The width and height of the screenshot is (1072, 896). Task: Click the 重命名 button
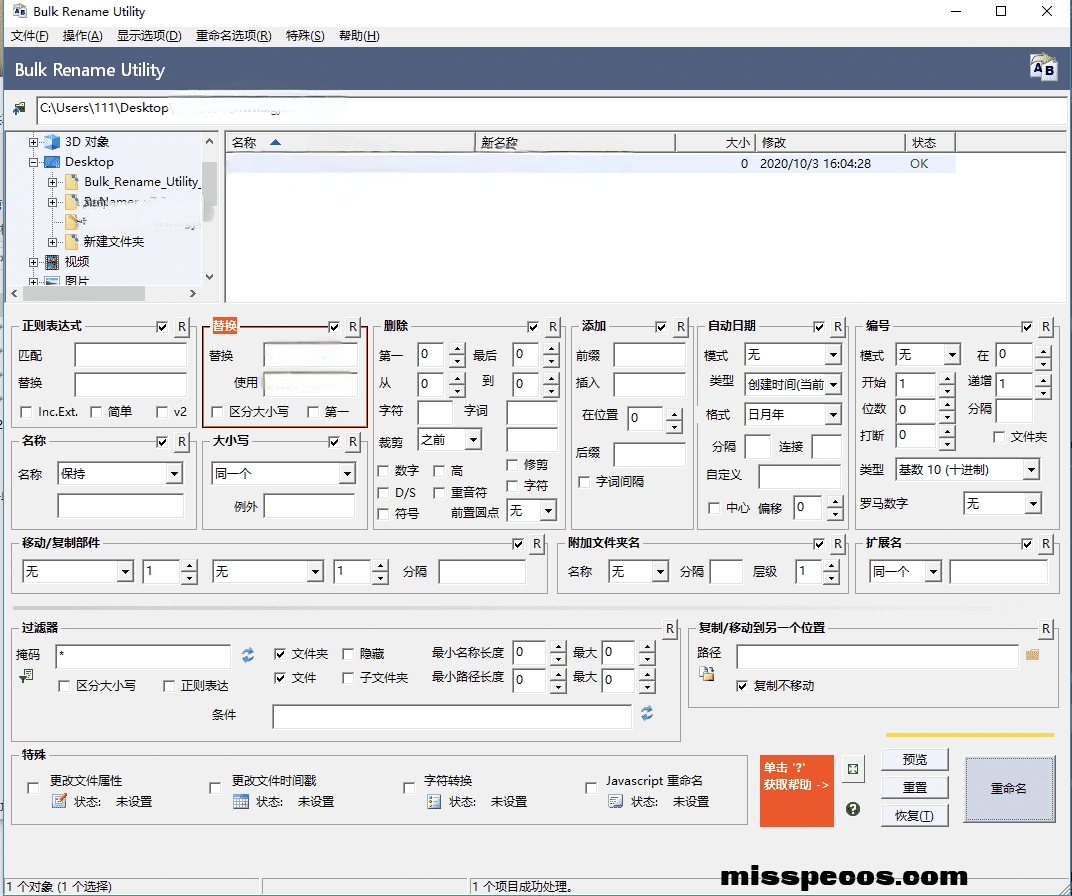point(1008,789)
